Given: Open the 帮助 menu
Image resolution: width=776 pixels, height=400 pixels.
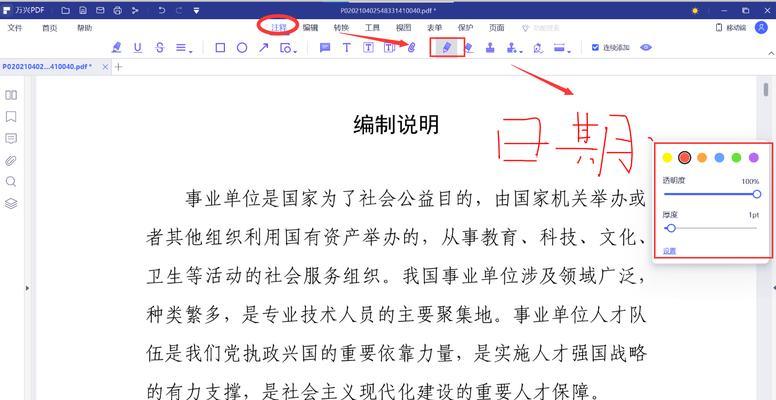Looking at the screenshot, I should click(x=85, y=28).
